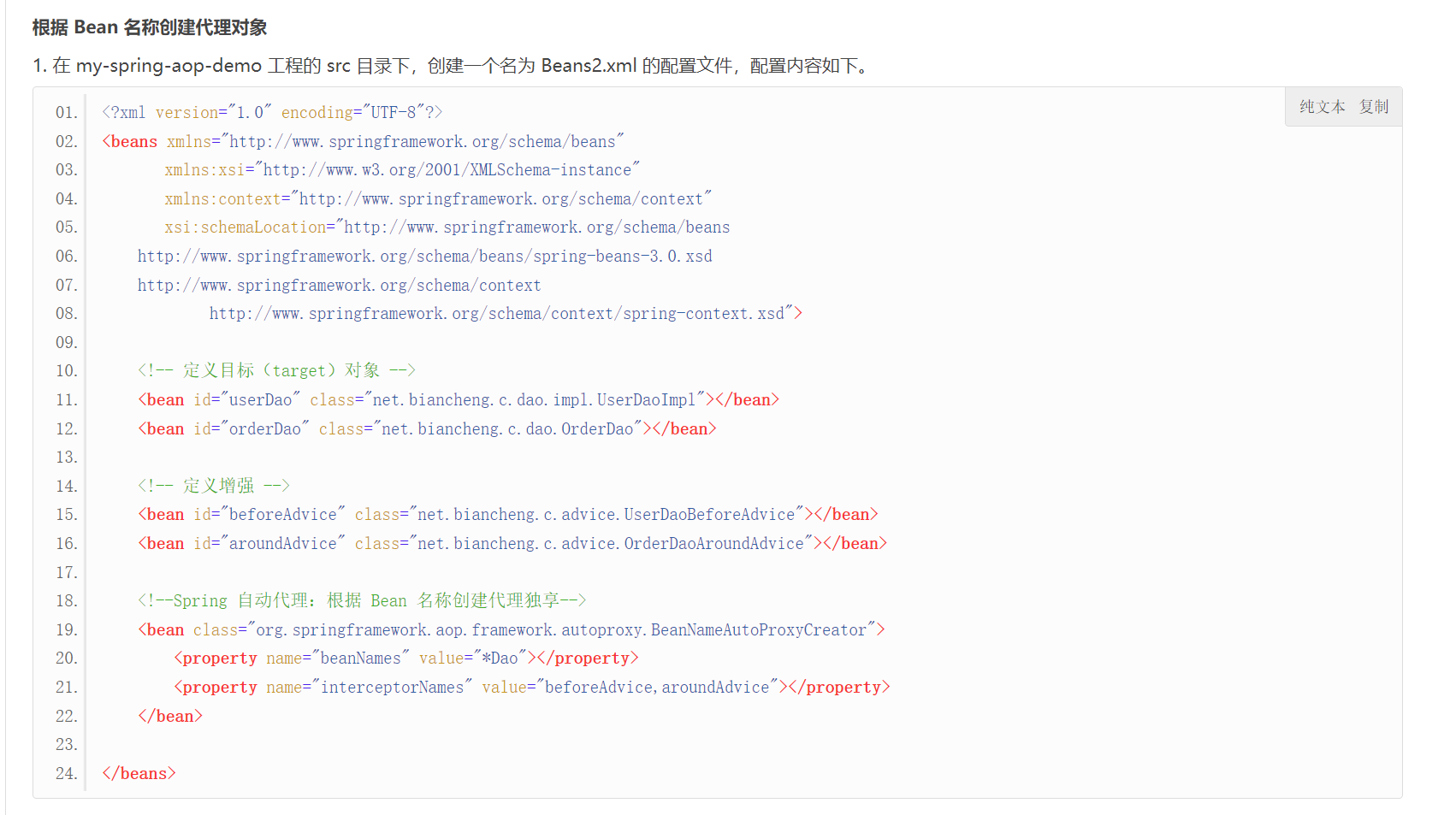Click the xsi:schemaLocation attribute line
The image size is (1456, 815).
(447, 227)
